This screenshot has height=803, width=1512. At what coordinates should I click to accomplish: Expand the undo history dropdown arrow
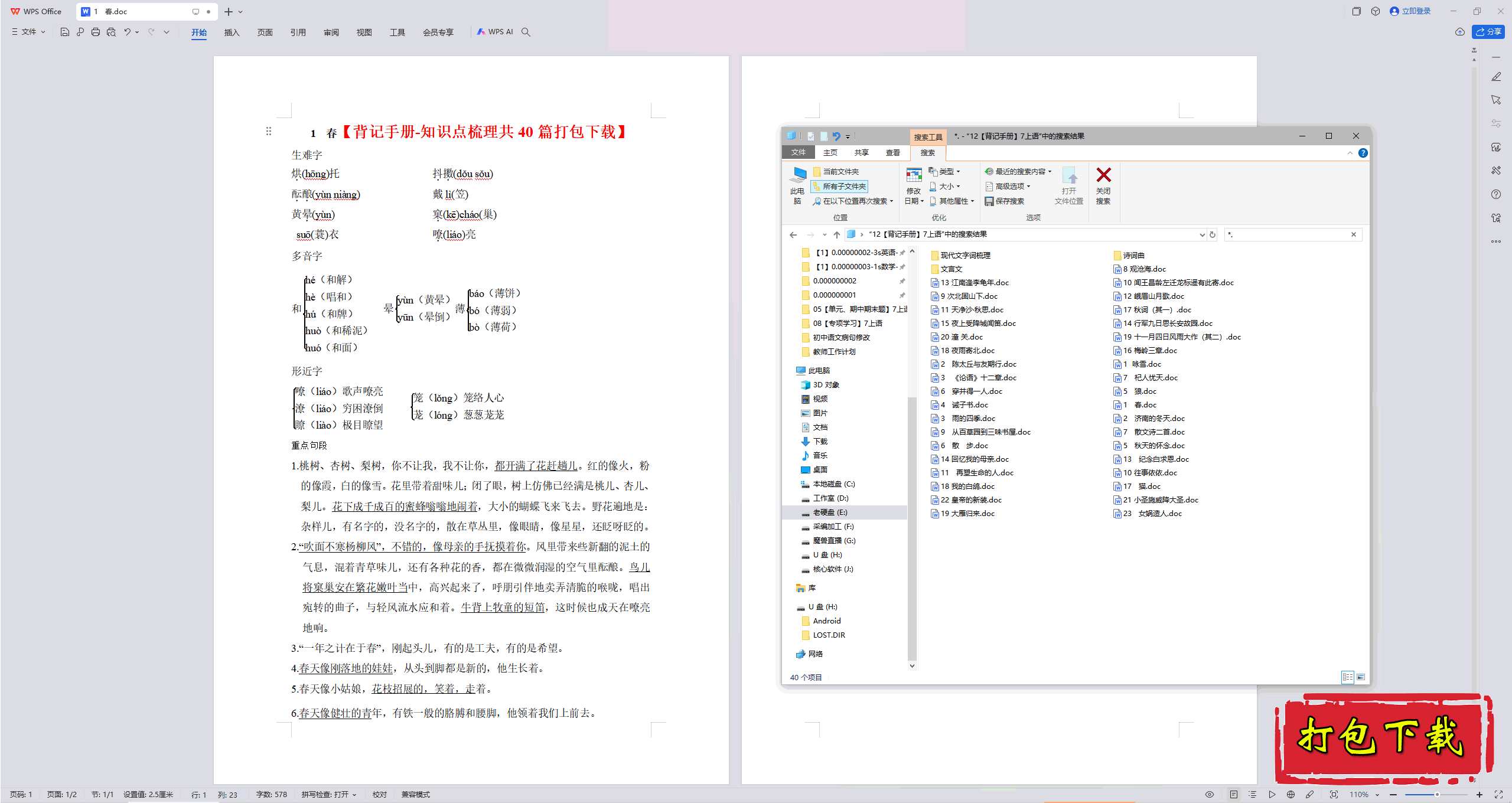137,32
